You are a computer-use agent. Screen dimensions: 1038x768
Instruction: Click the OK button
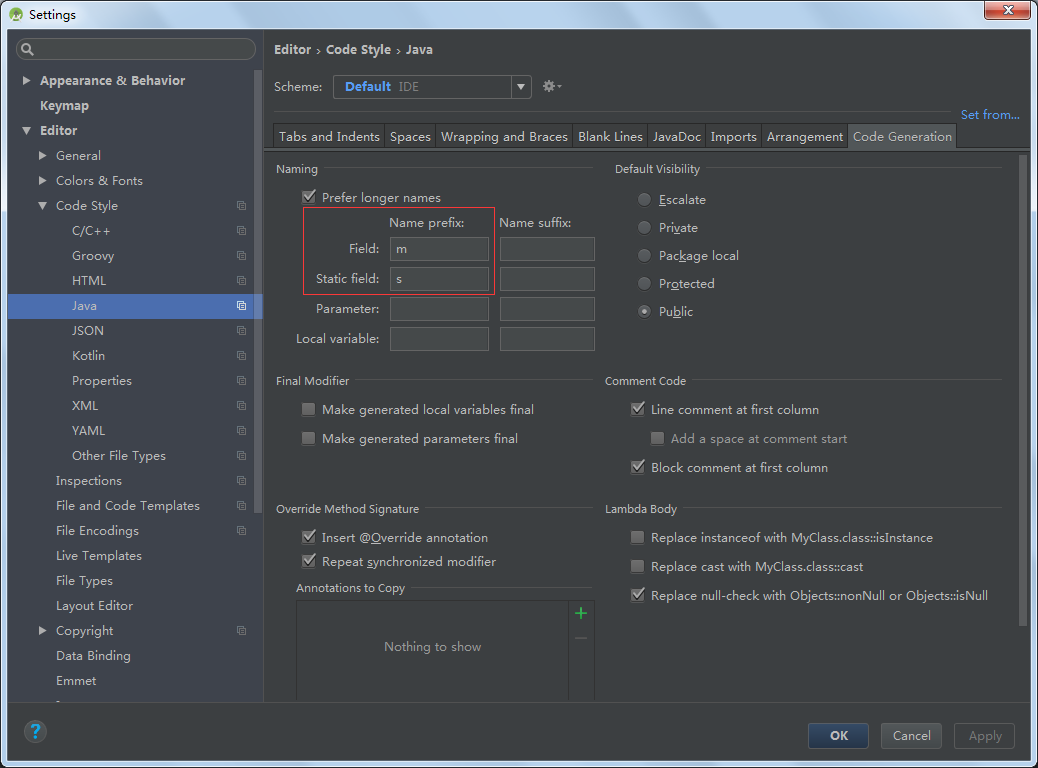(x=838, y=736)
